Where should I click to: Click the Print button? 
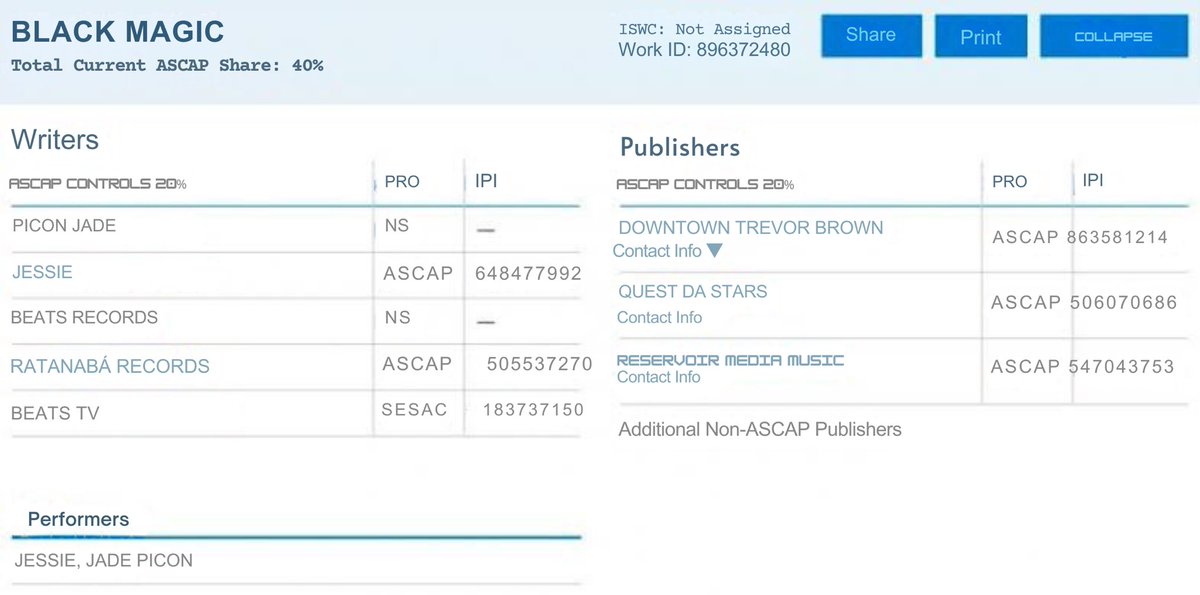(981, 37)
